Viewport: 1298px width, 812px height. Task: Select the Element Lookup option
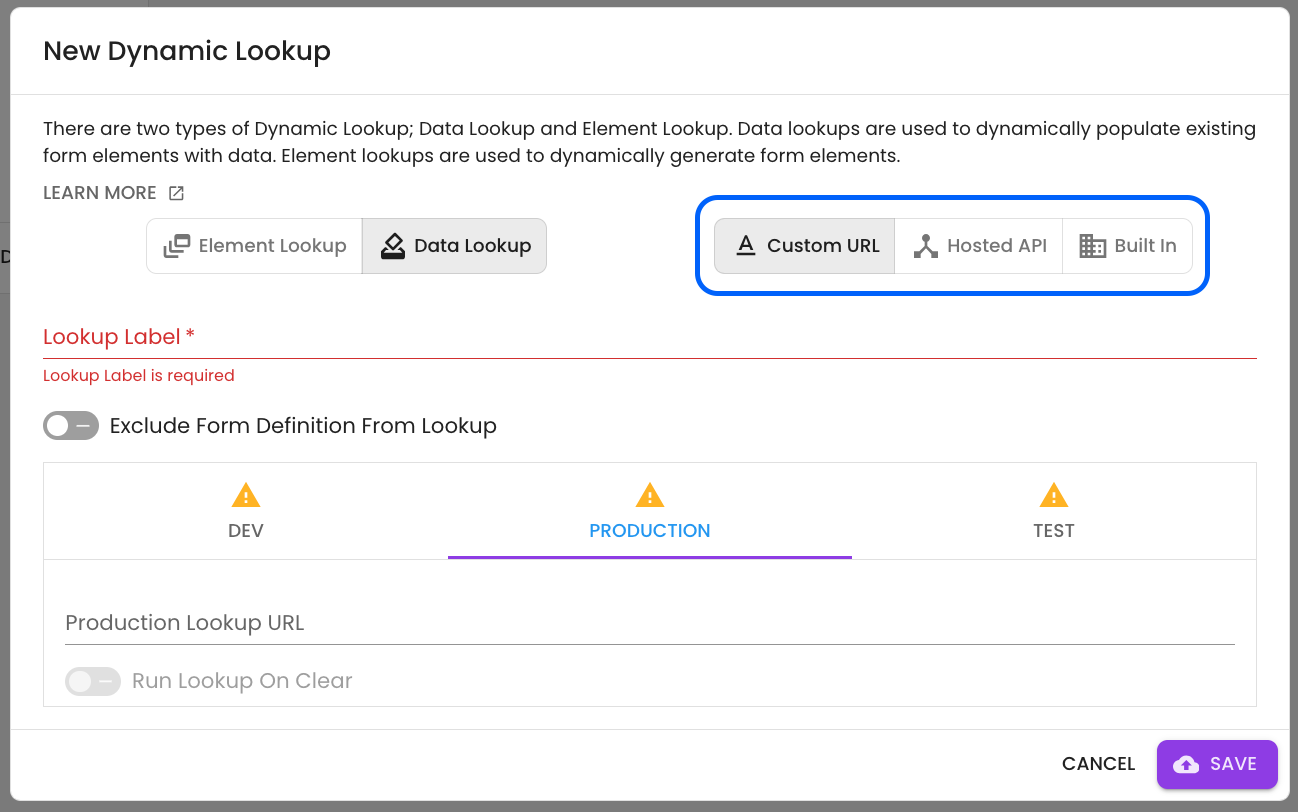coord(255,246)
